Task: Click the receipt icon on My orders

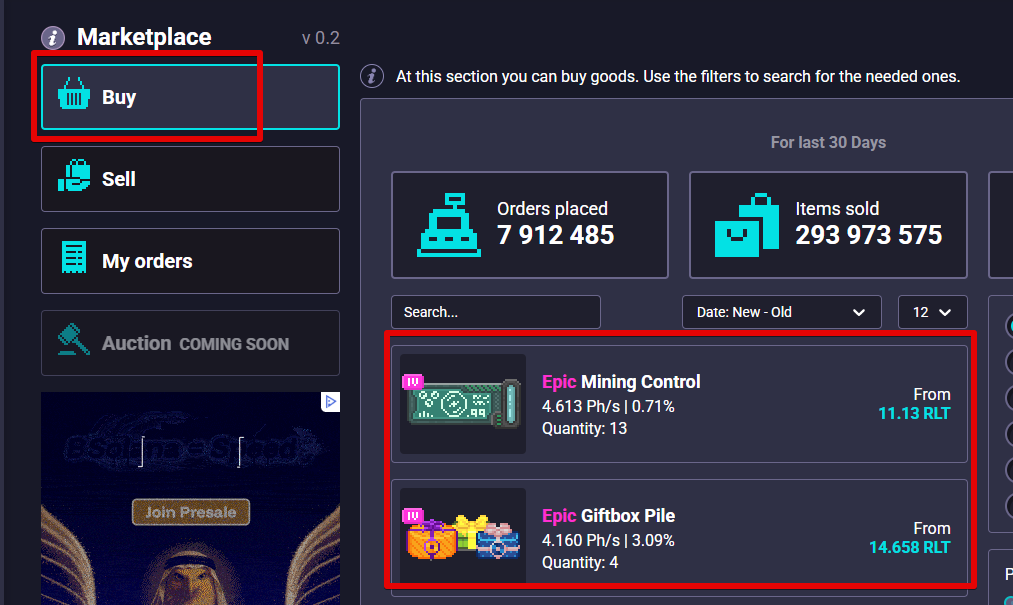Action: 74,257
